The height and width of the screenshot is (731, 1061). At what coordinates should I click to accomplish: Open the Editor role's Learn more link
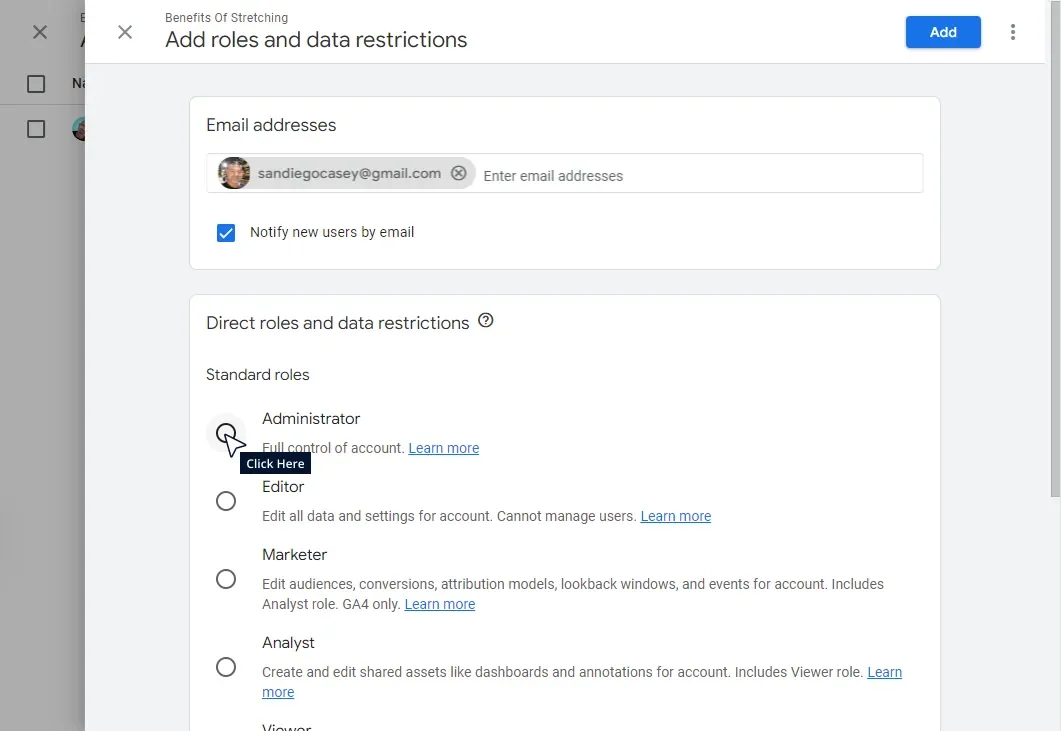click(x=675, y=515)
